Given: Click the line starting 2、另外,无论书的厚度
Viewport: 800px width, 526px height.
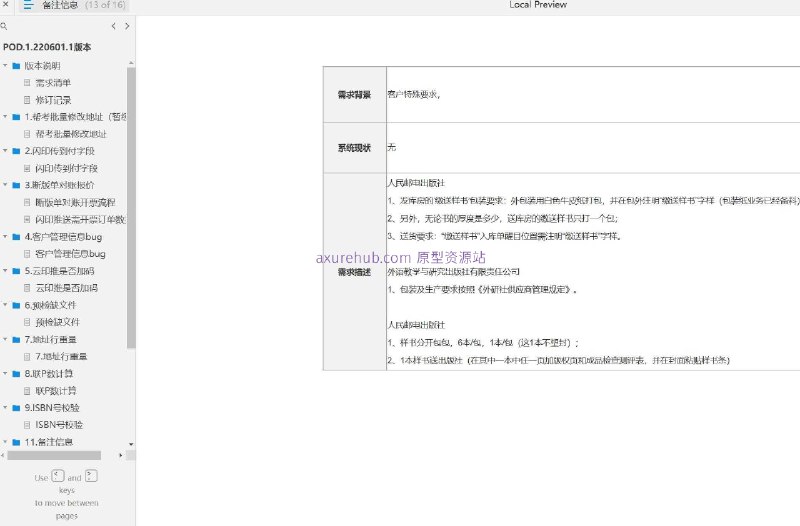Looking at the screenshot, I should pyautogui.click(x=503, y=218).
